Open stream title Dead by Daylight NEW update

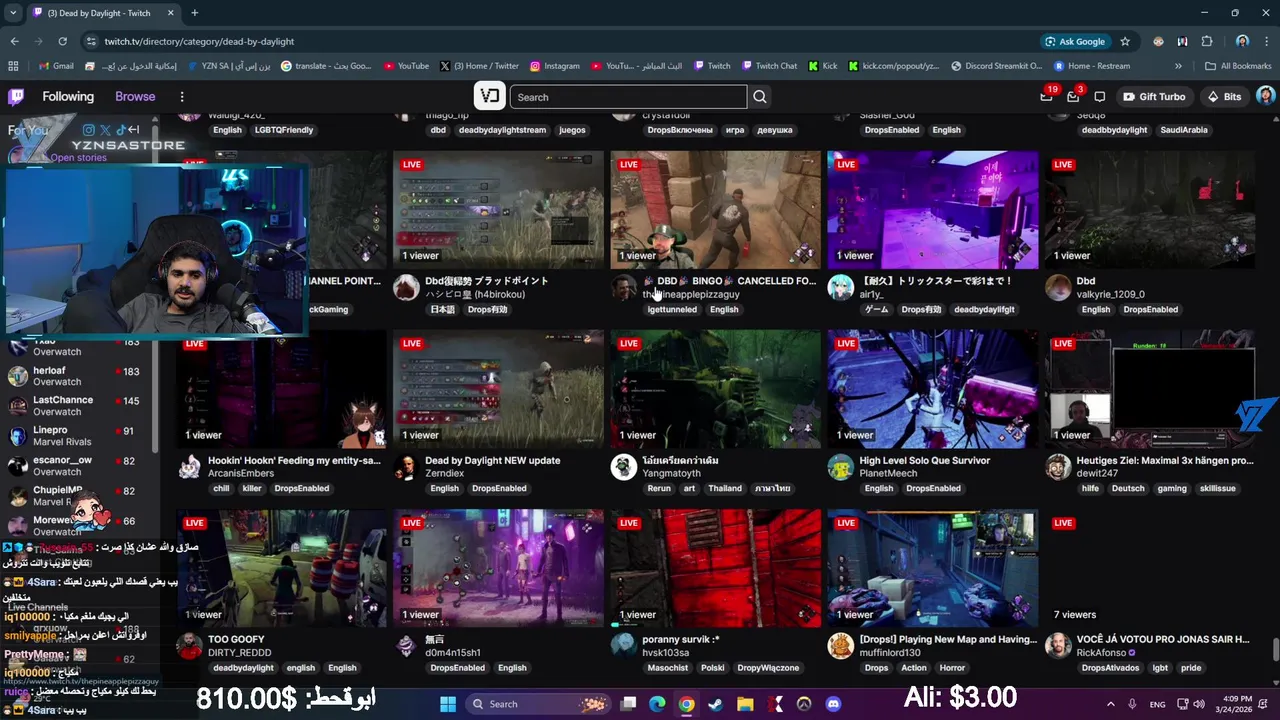click(493, 460)
